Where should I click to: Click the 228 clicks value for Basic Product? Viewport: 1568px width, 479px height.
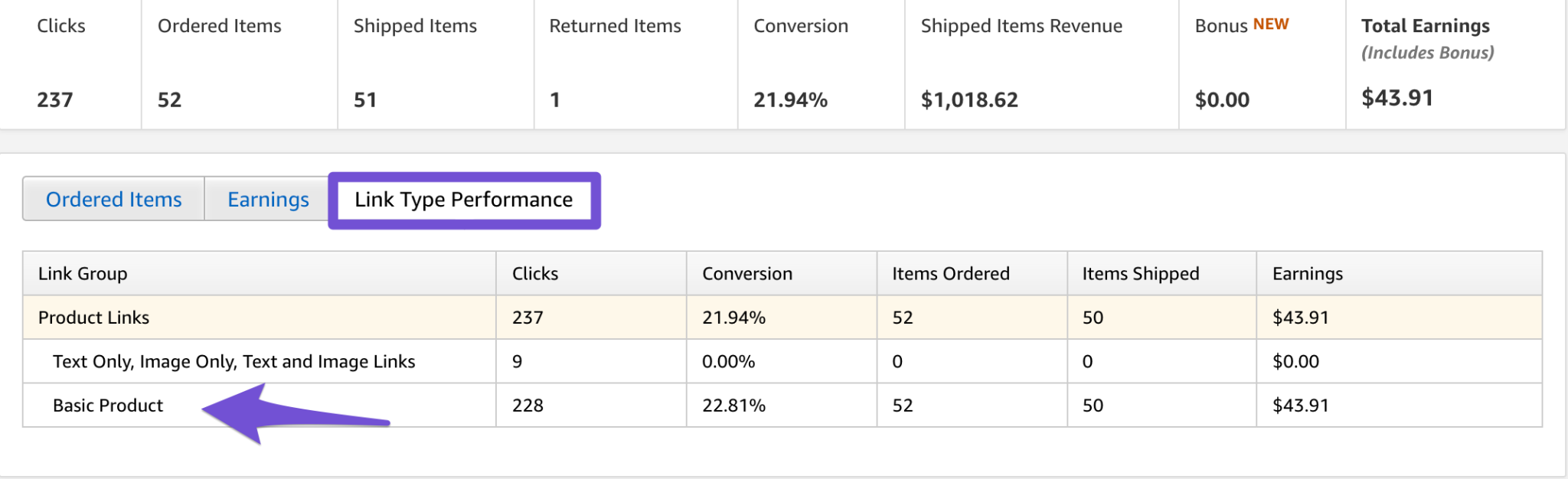(x=528, y=406)
